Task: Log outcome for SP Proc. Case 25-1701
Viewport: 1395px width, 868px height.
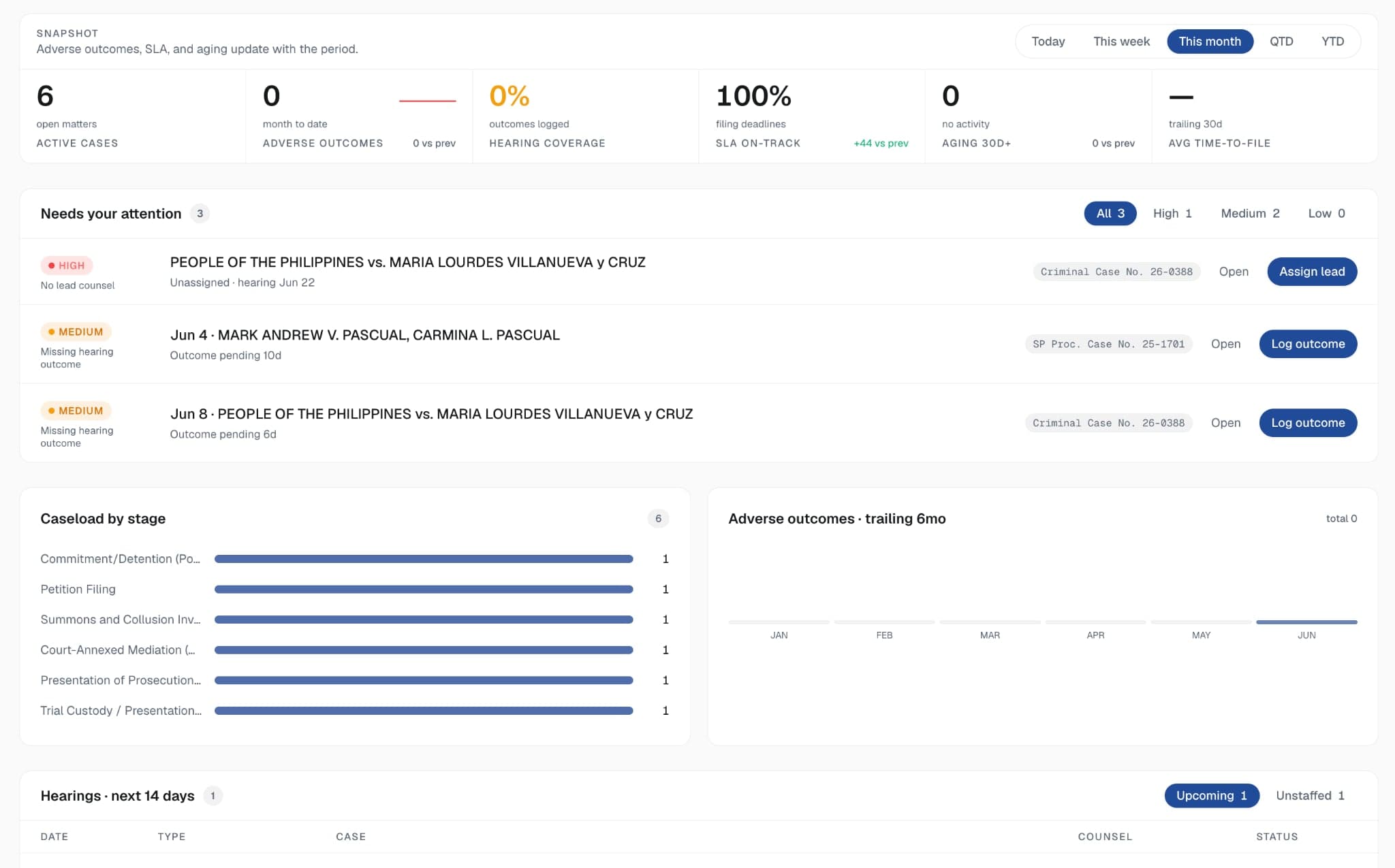Action: pyautogui.click(x=1308, y=344)
